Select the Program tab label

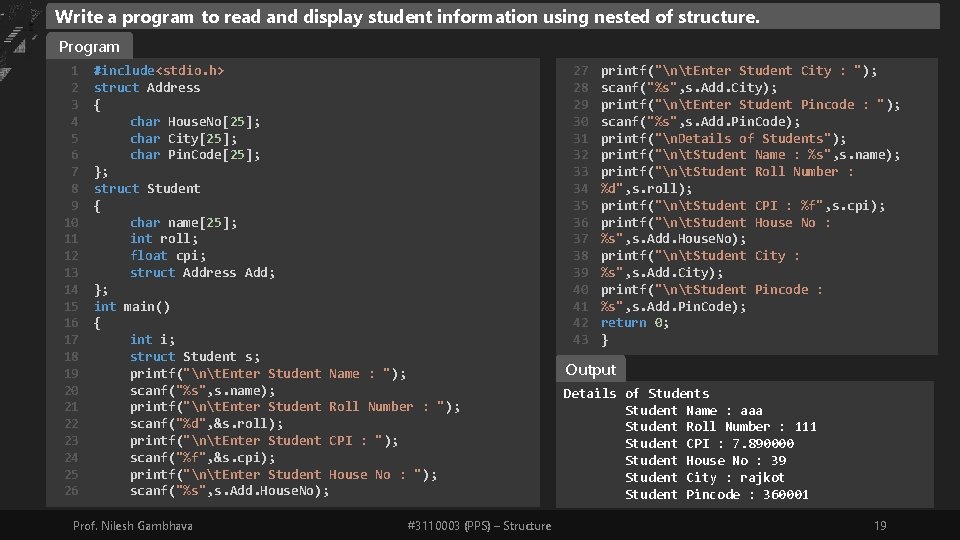pyautogui.click(x=89, y=47)
